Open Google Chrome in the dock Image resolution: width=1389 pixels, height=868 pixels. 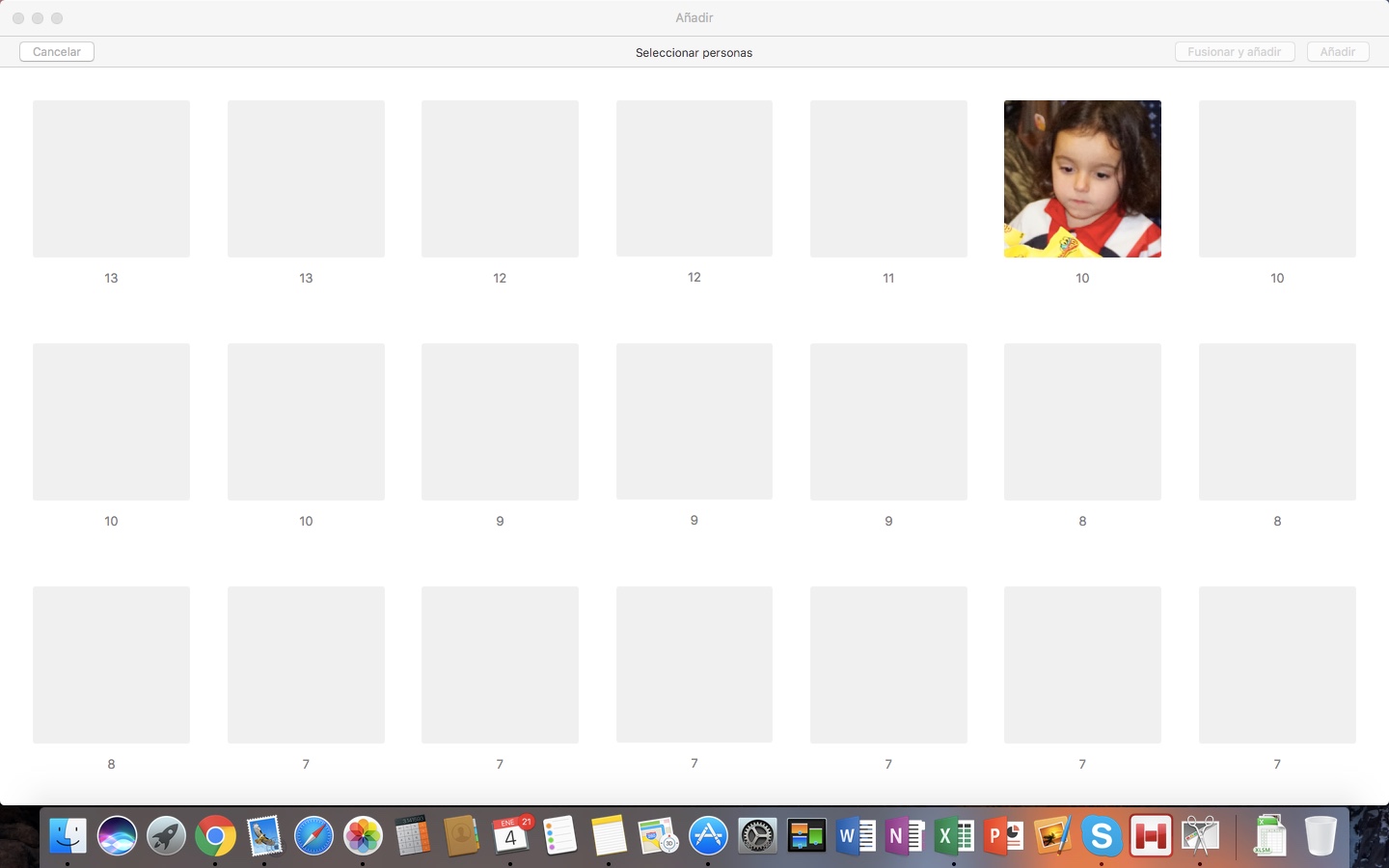pyautogui.click(x=215, y=836)
